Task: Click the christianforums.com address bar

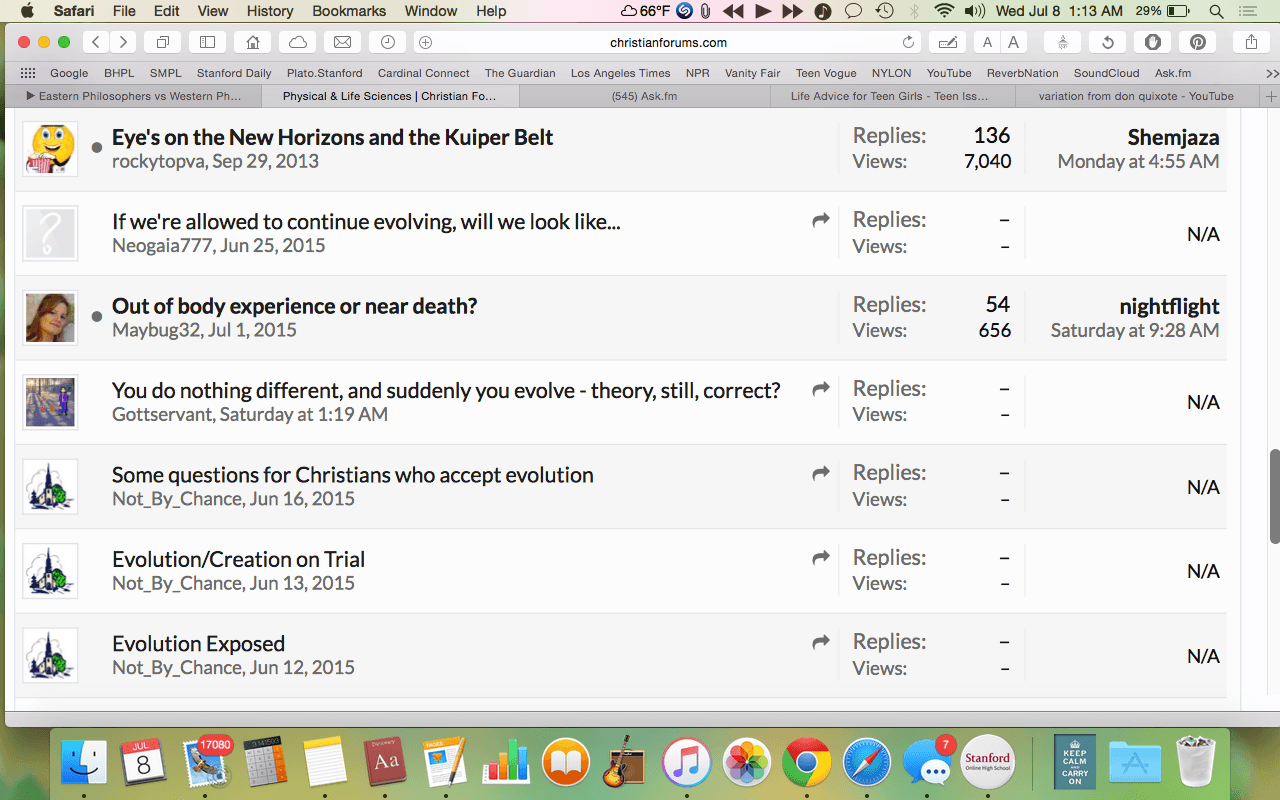Action: point(668,42)
